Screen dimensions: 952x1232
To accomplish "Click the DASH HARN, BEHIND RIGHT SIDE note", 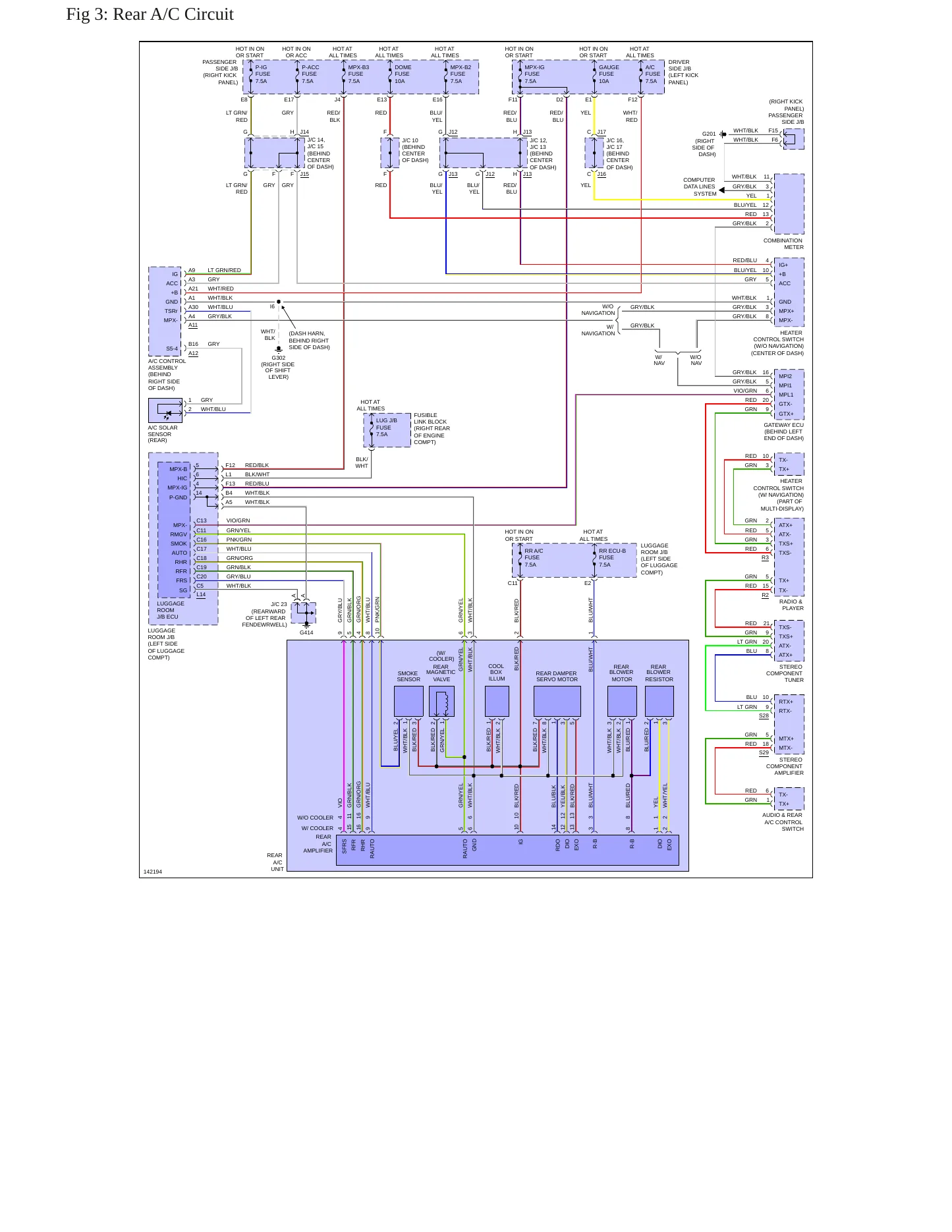I will tap(309, 341).
